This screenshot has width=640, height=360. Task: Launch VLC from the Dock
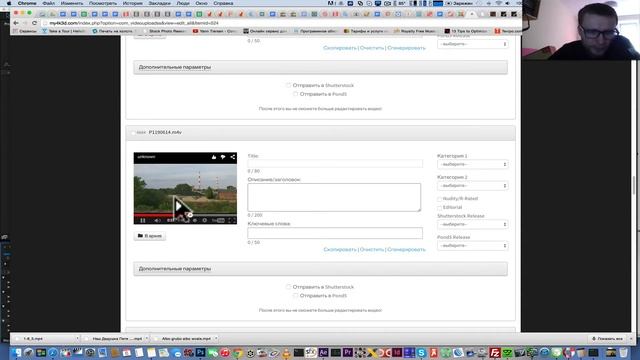point(287,353)
